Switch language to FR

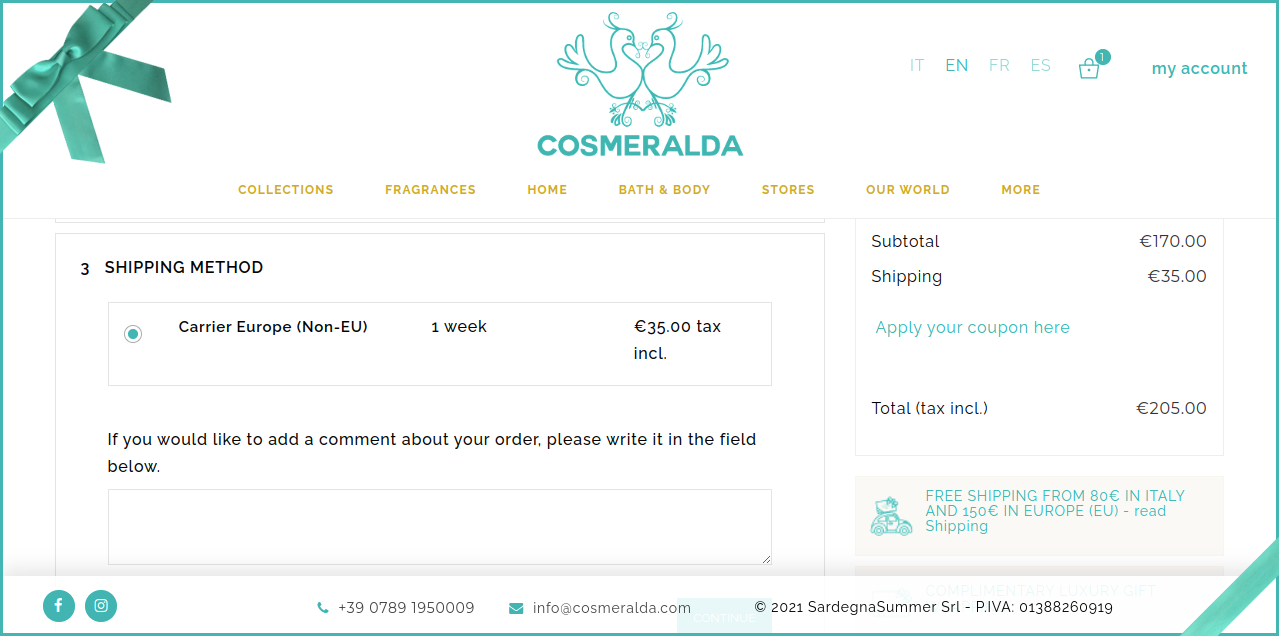point(999,66)
